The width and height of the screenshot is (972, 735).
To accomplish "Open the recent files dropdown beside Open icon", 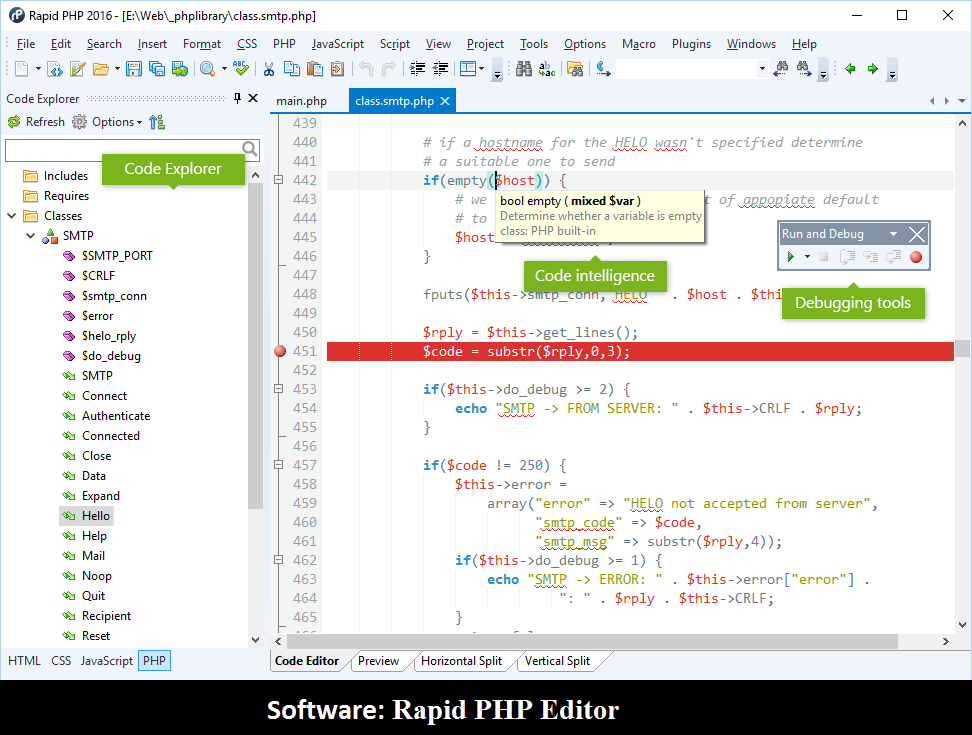I will (117, 69).
